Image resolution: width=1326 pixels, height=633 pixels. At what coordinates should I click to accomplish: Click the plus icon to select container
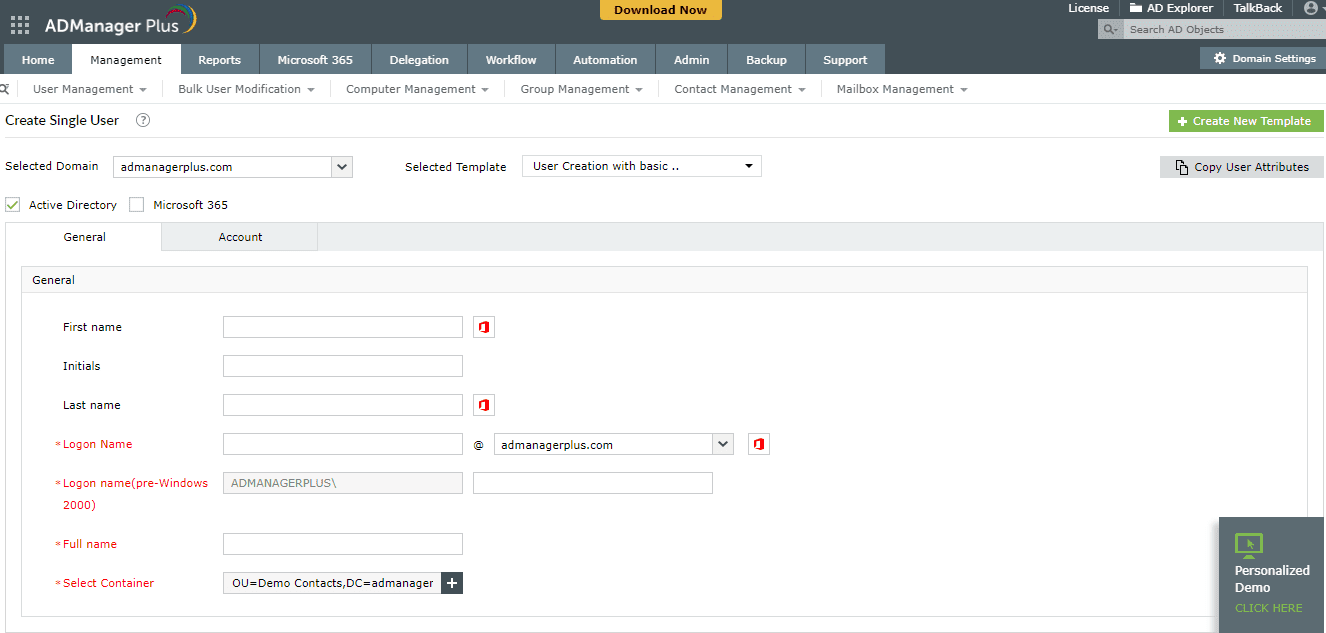(x=452, y=583)
